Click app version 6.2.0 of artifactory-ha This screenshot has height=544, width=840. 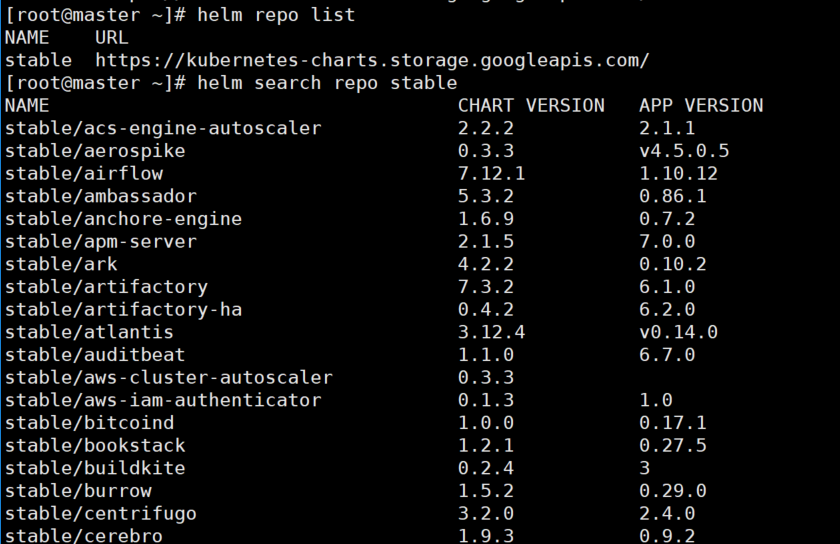pyautogui.click(x=667, y=310)
